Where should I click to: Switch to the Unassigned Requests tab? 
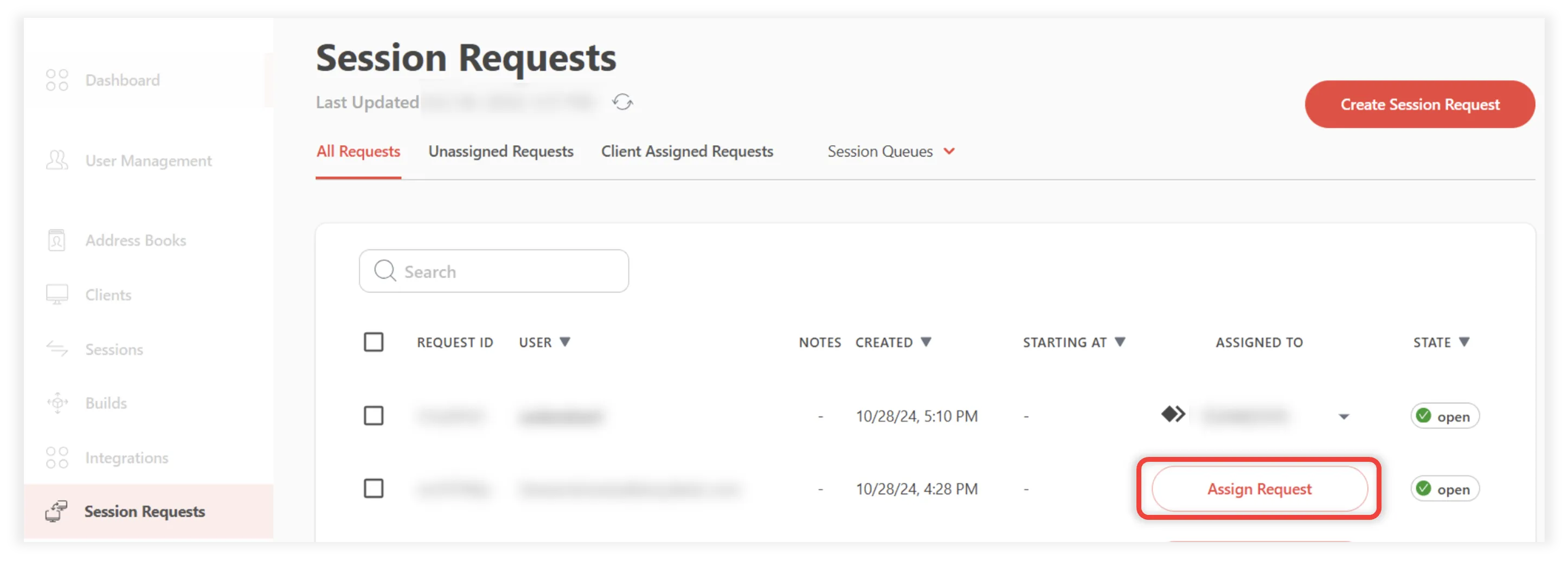click(x=501, y=152)
